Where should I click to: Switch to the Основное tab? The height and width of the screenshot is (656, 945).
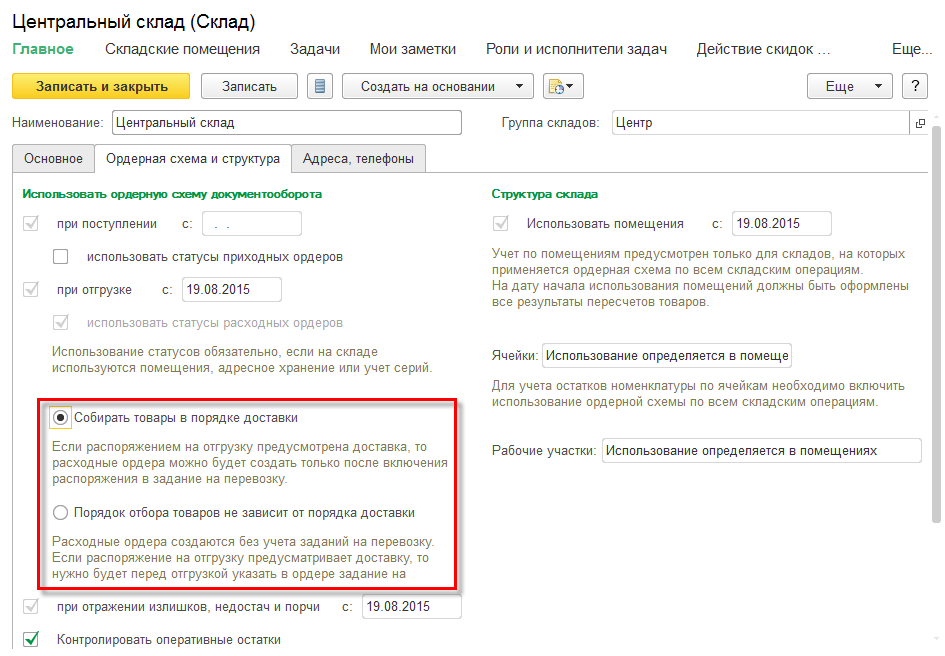(x=53, y=158)
